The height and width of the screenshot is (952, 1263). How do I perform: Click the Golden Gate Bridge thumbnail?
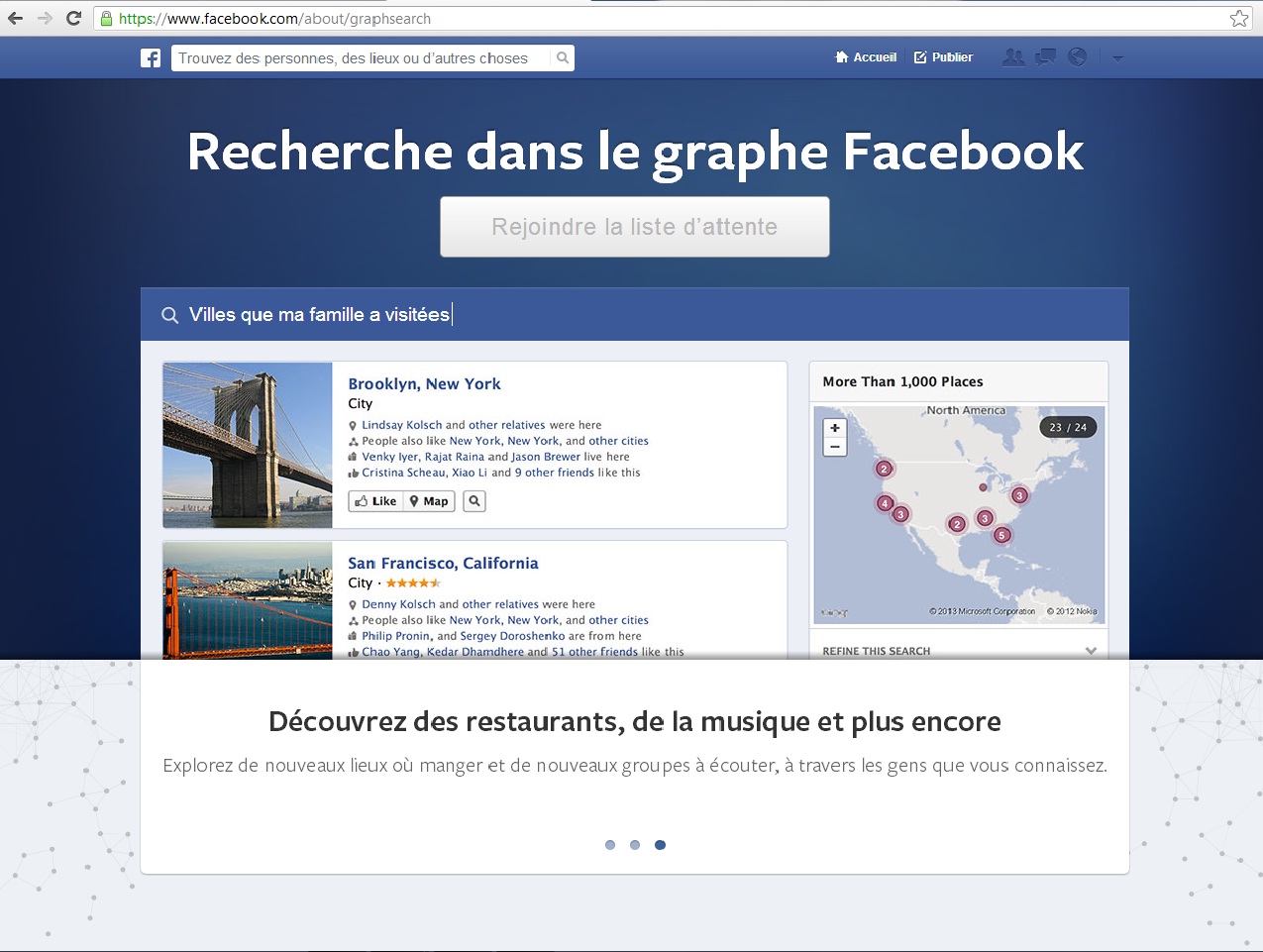coord(248,600)
